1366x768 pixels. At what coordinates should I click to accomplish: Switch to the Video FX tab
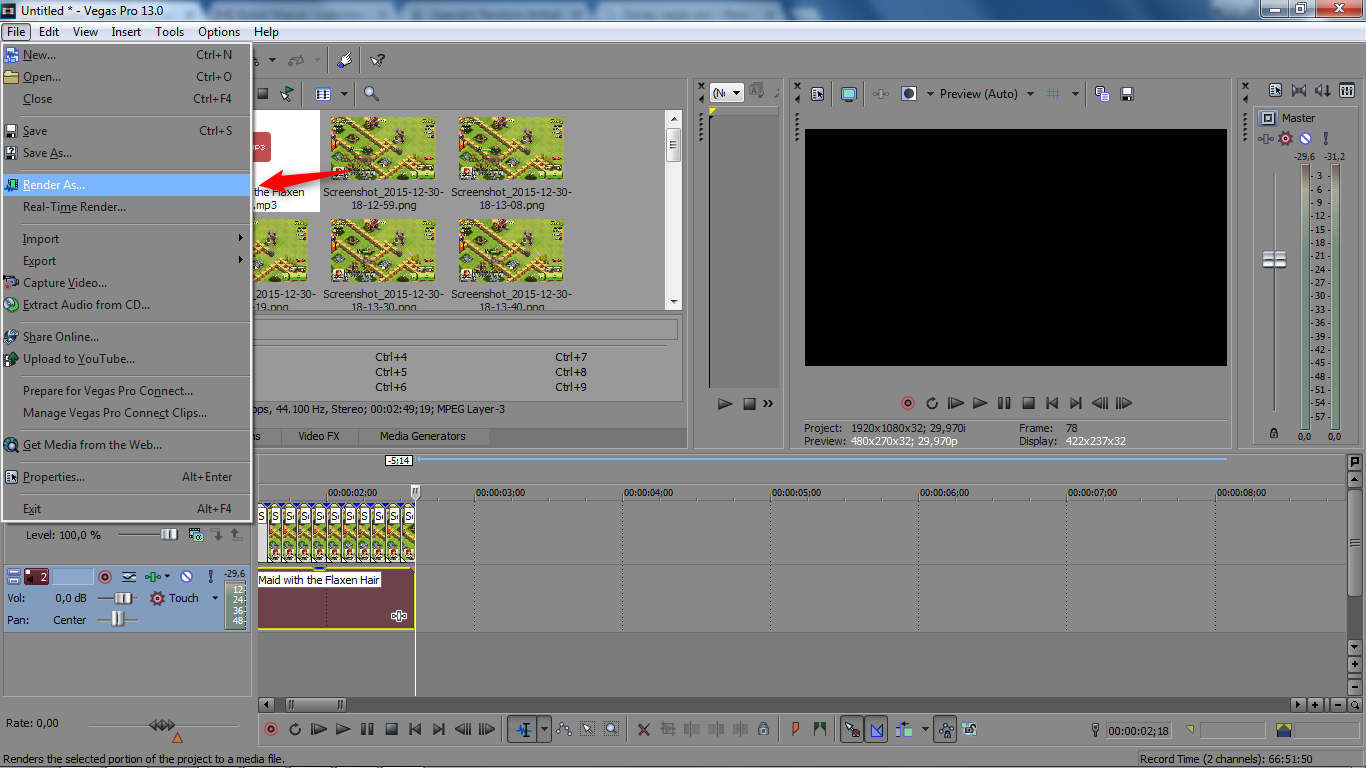[319, 436]
